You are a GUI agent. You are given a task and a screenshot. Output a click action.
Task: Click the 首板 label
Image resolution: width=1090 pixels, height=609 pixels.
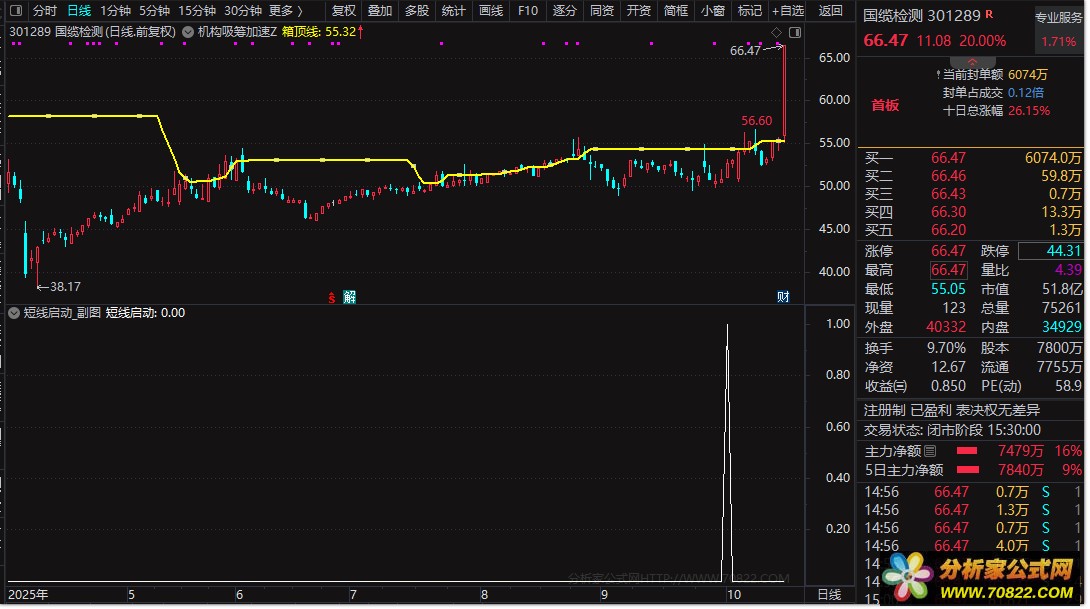pos(886,105)
